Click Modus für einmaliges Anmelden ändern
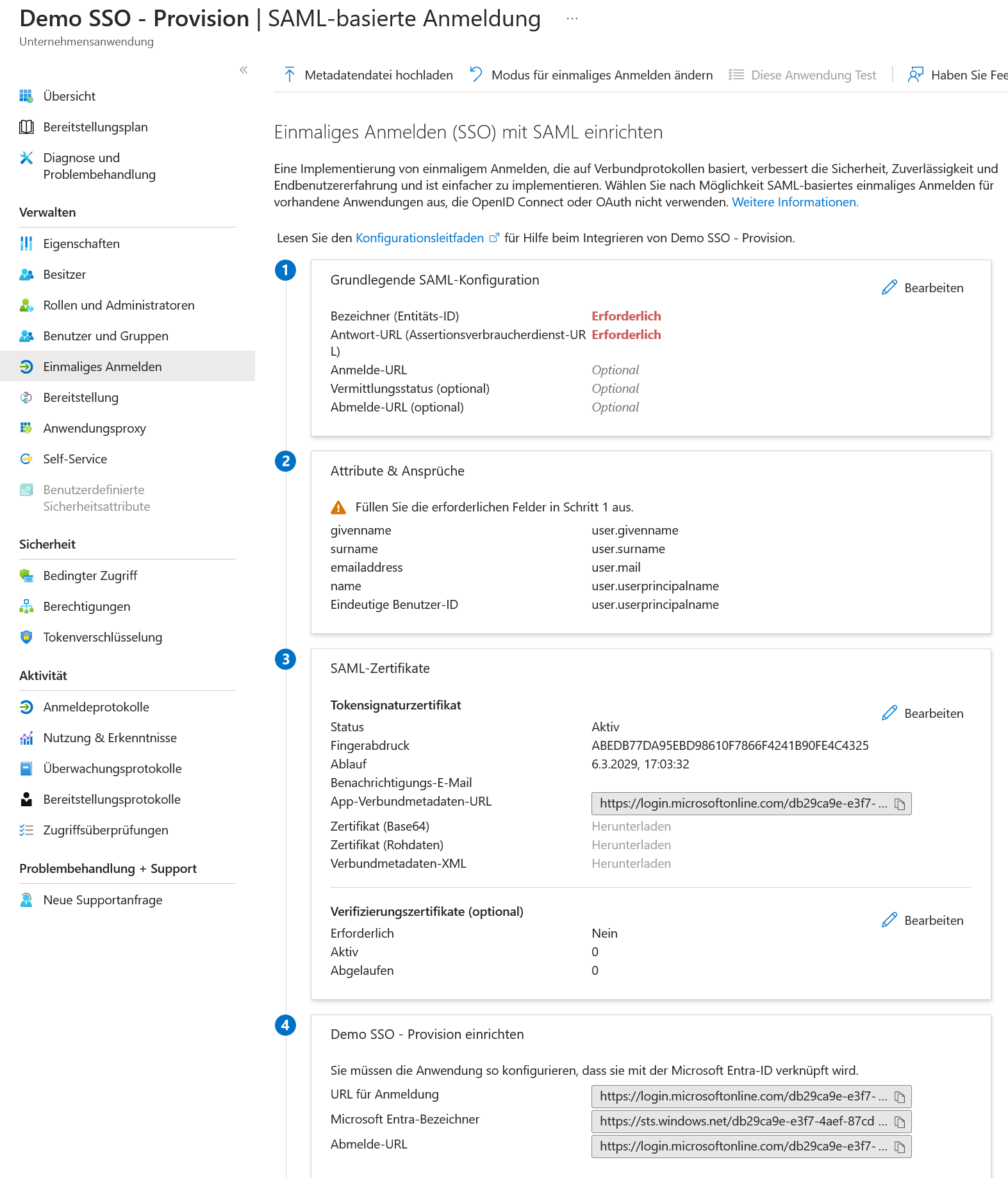 (x=591, y=75)
